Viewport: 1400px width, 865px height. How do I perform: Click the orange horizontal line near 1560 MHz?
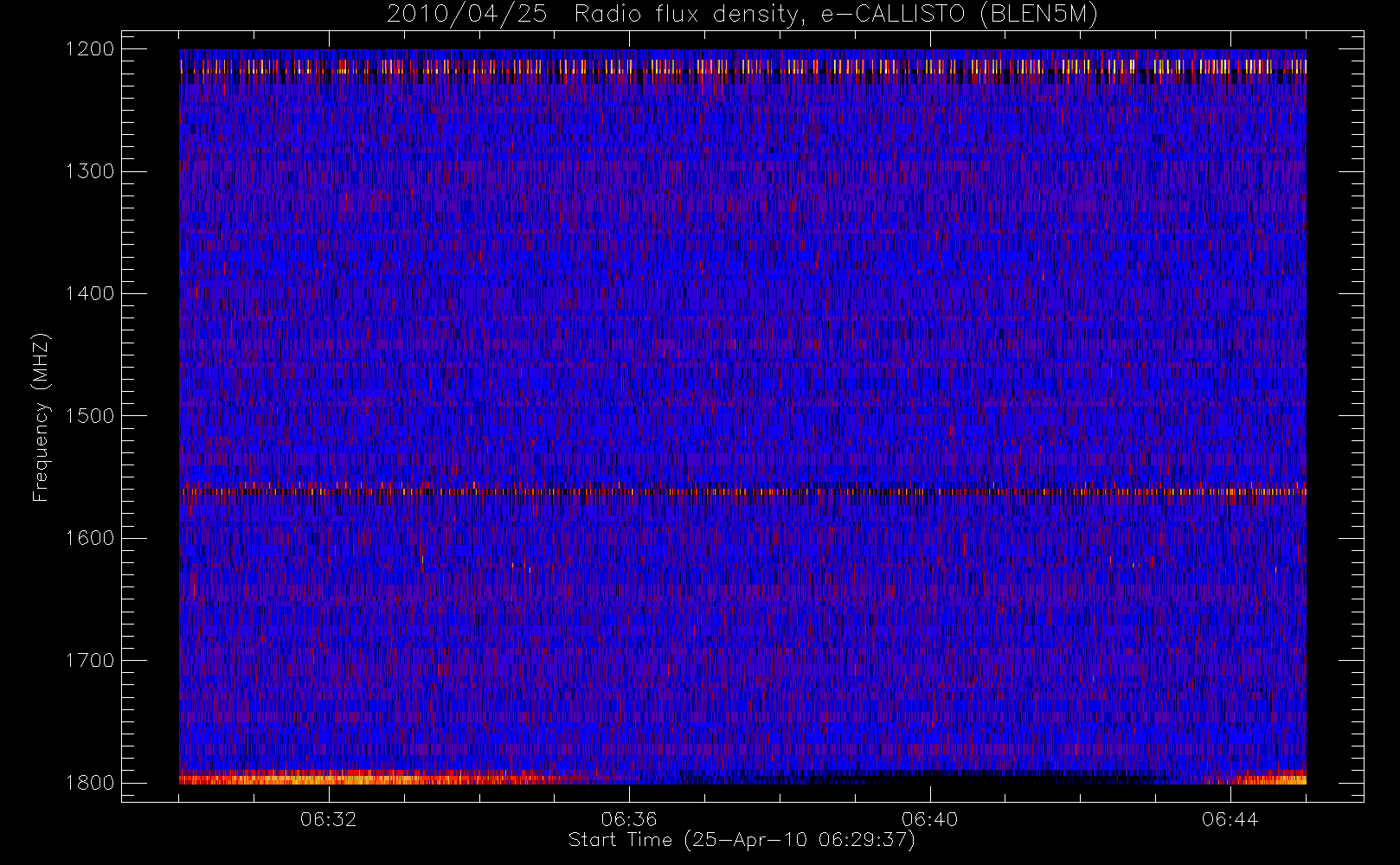click(742, 491)
